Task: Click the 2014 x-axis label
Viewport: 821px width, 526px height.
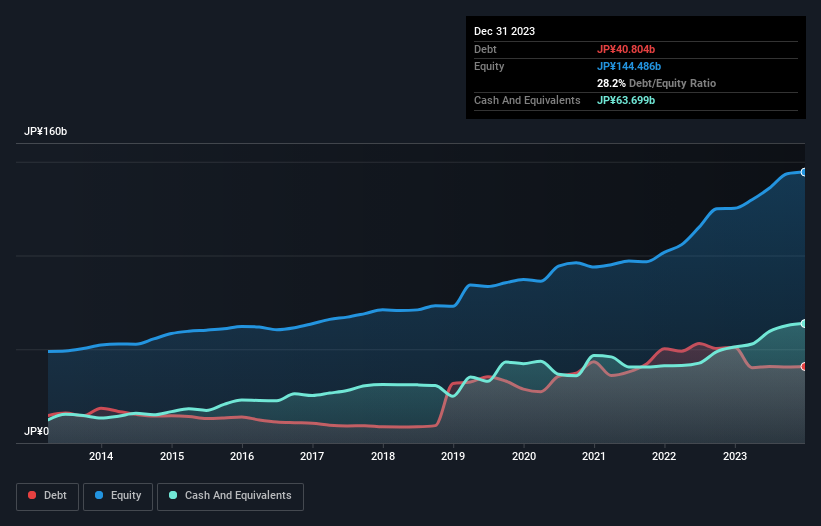Action: (x=101, y=457)
